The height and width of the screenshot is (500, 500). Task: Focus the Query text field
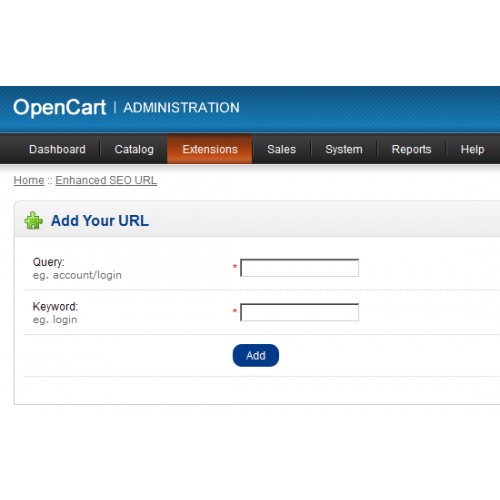point(299,268)
